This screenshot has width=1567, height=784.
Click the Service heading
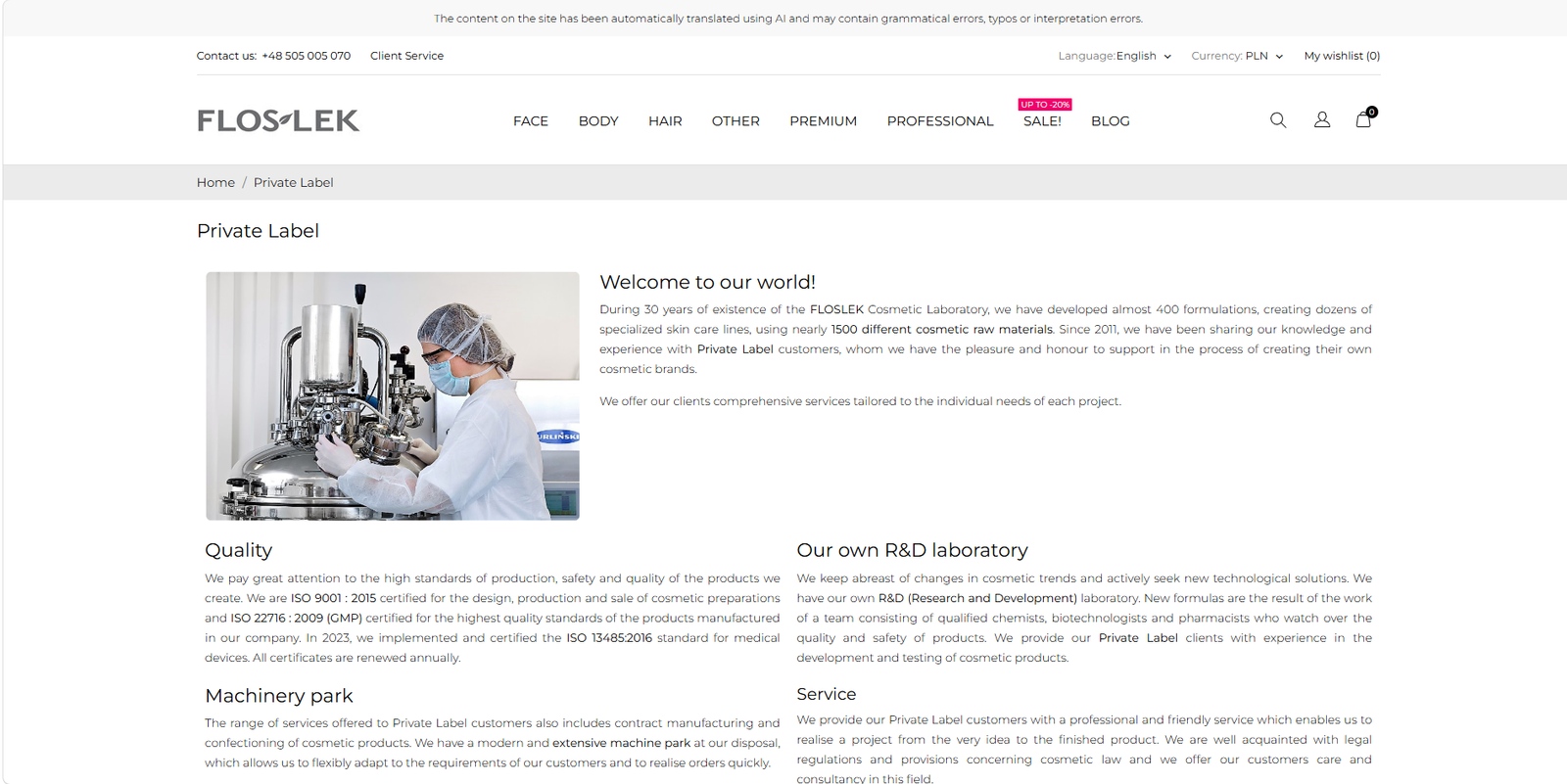click(x=826, y=694)
